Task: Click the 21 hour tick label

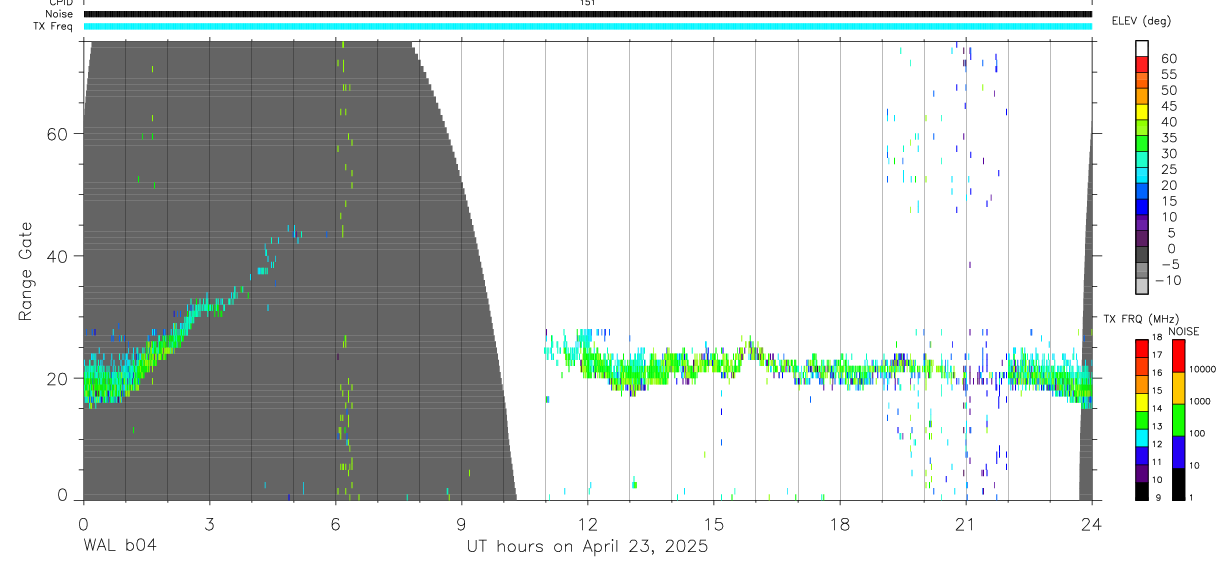Action: click(x=966, y=523)
